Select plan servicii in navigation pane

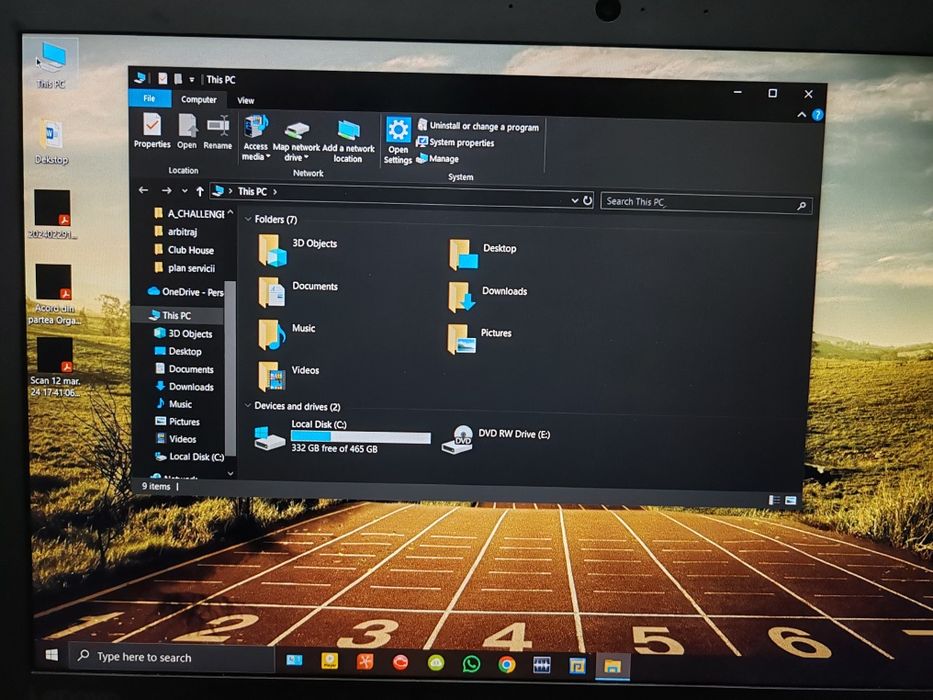point(184,268)
